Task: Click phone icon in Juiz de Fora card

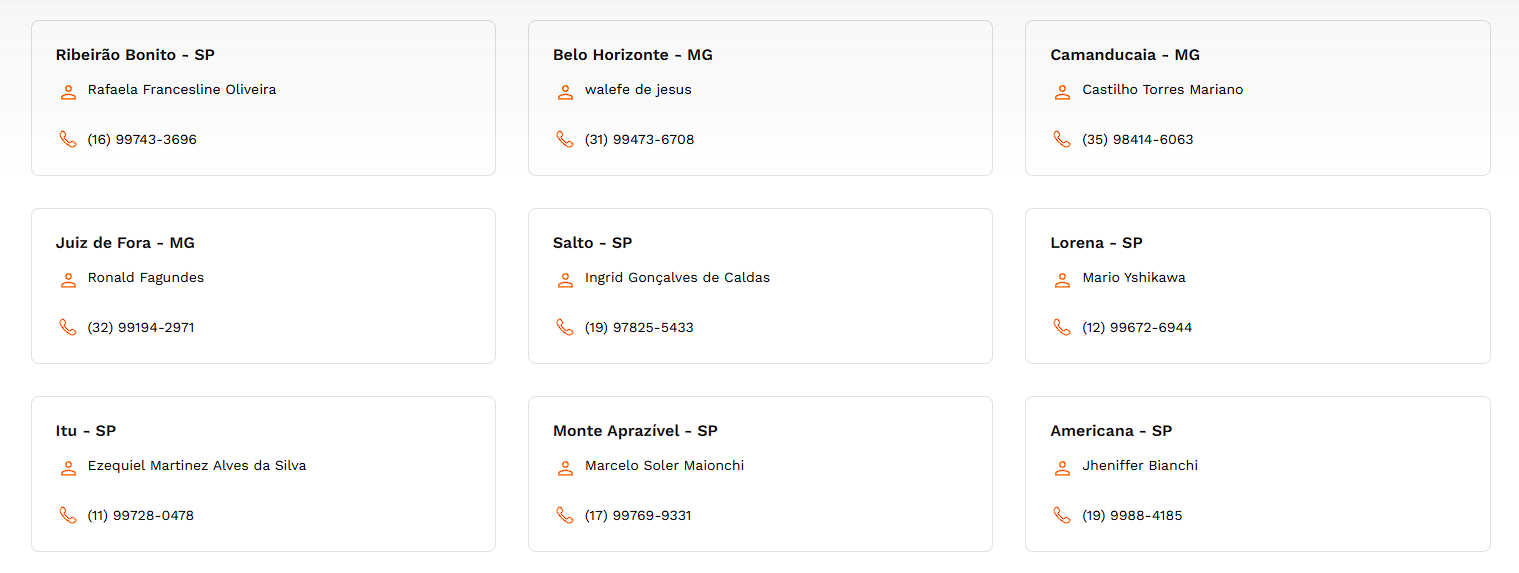Action: (x=68, y=327)
